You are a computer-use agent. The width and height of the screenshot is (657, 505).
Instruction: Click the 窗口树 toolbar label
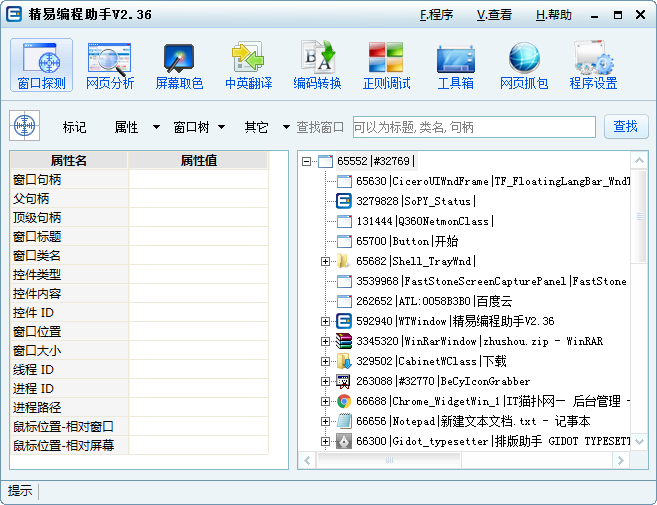(191, 127)
